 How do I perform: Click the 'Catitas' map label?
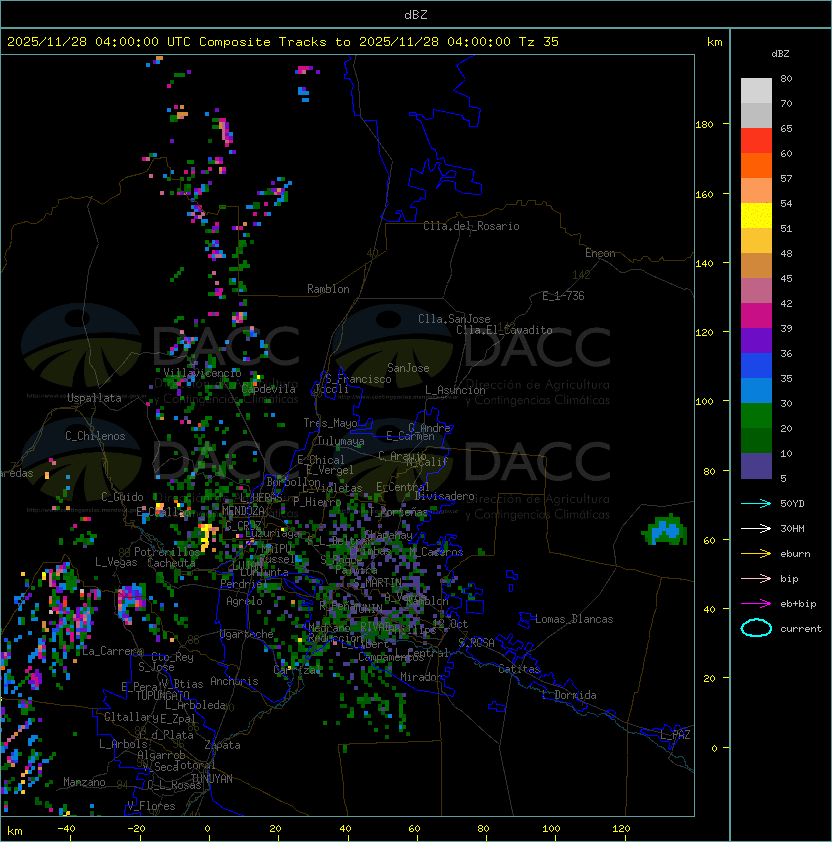(x=519, y=669)
